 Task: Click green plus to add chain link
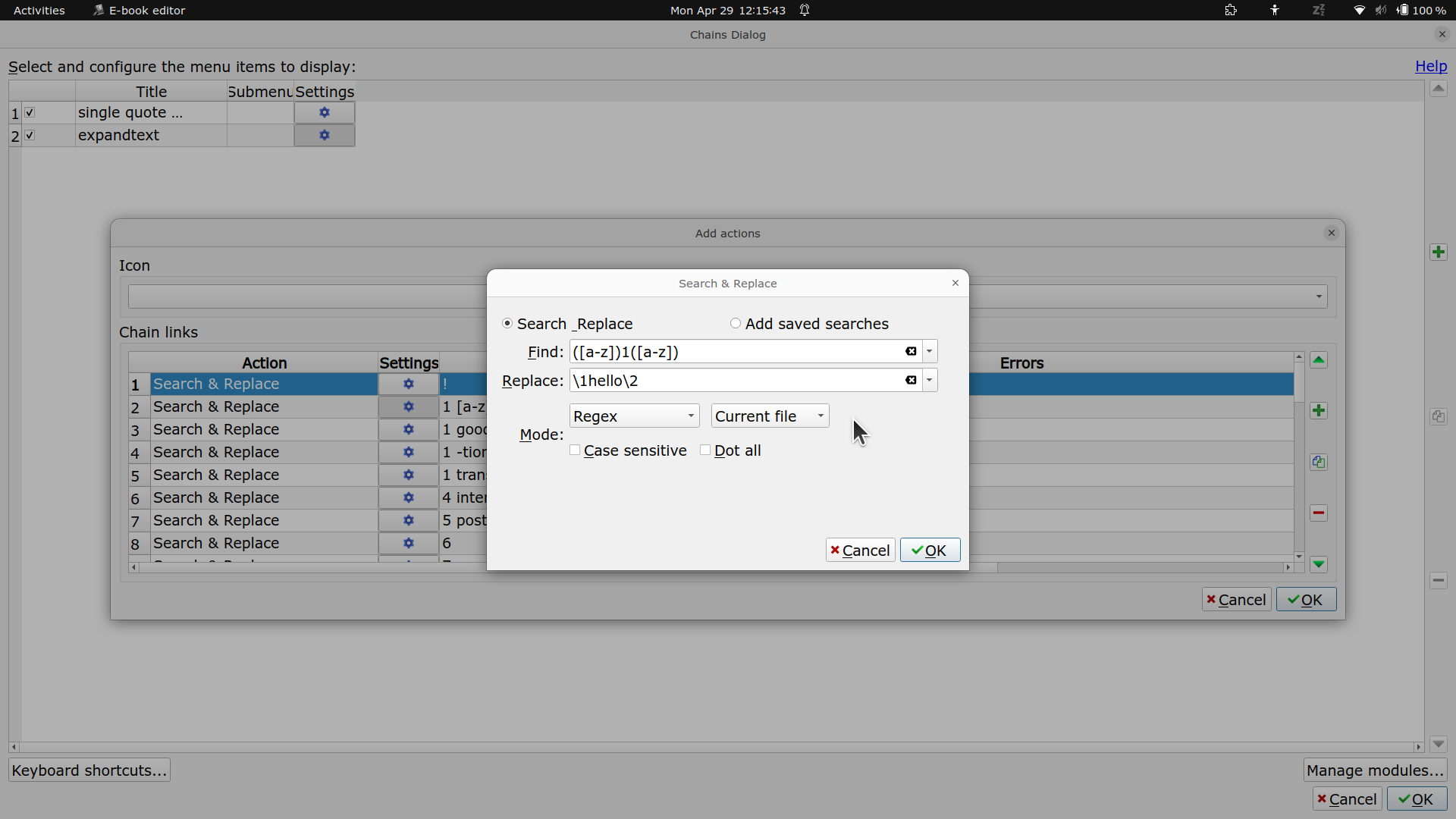(x=1319, y=410)
